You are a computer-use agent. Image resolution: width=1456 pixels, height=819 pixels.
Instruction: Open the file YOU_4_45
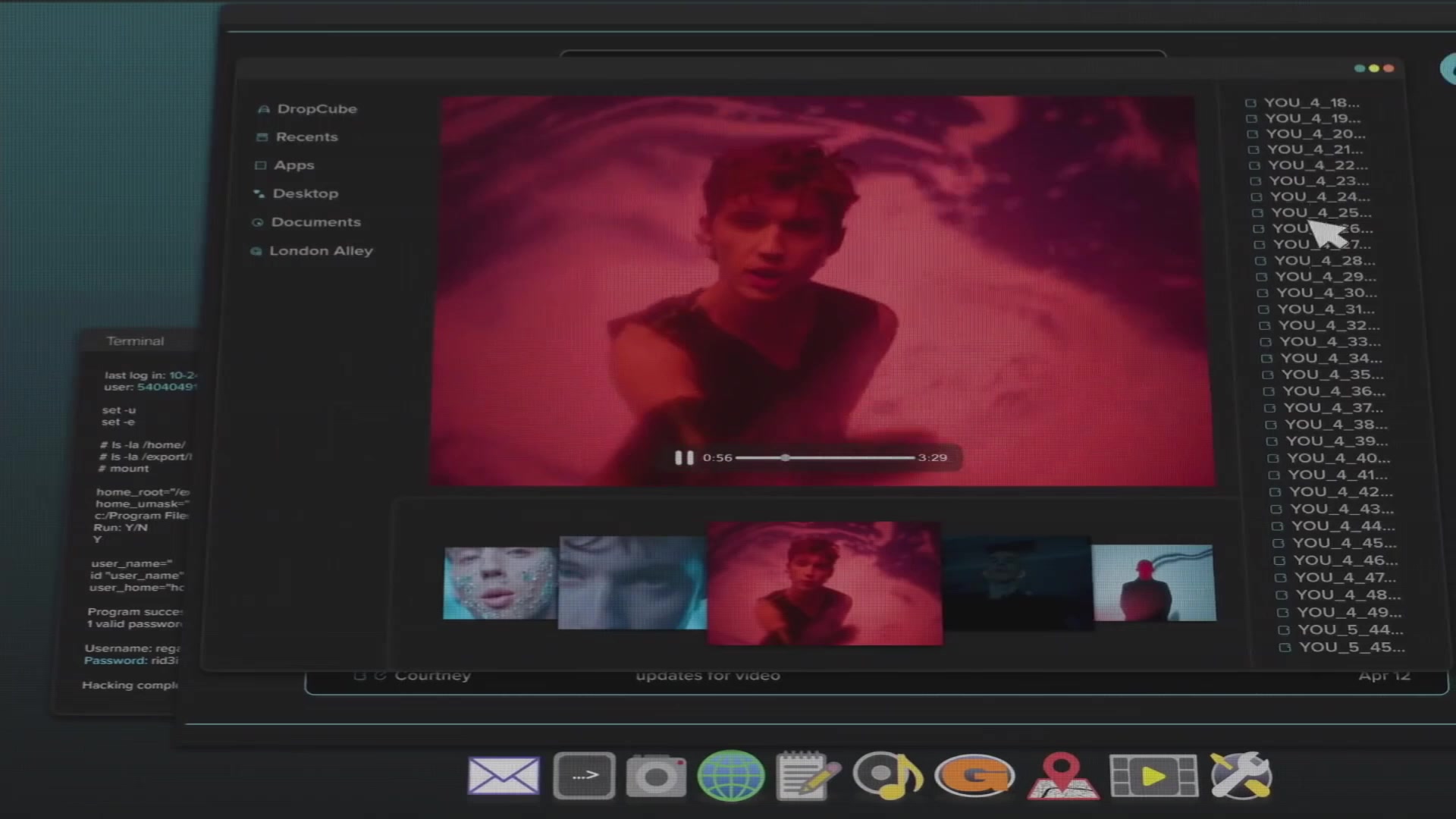(1345, 543)
